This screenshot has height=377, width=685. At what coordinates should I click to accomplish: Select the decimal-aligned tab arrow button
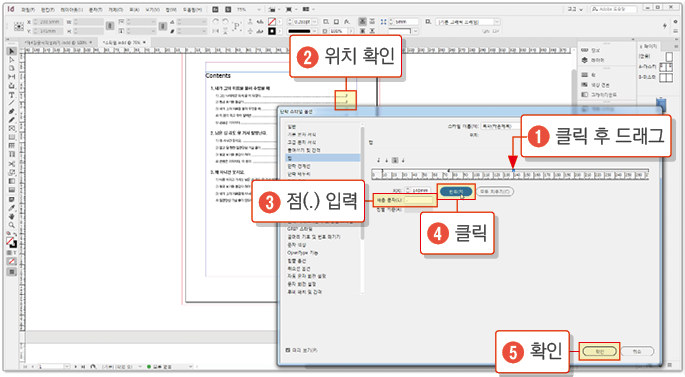tap(403, 160)
